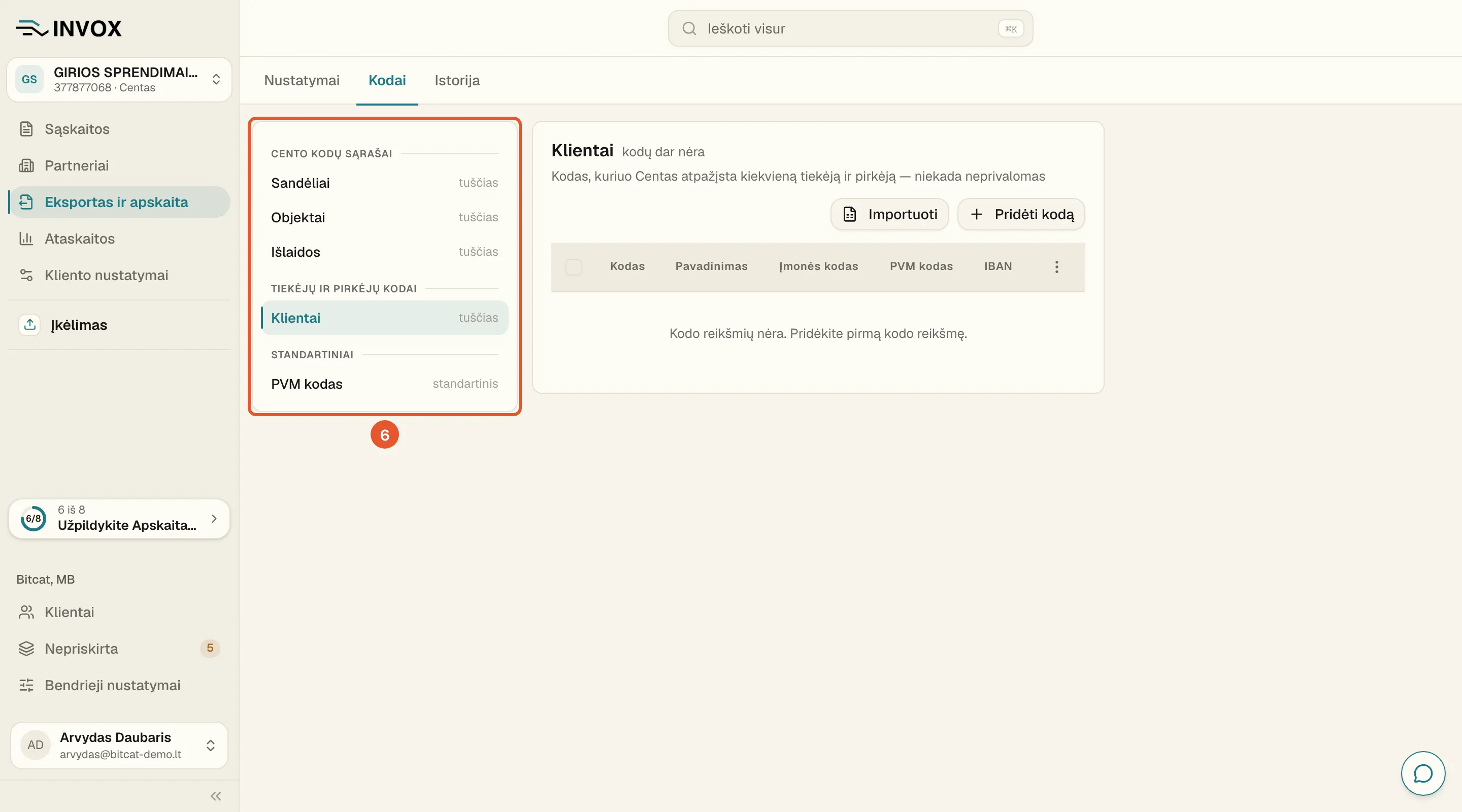Click the search magnifier icon

[689, 28]
